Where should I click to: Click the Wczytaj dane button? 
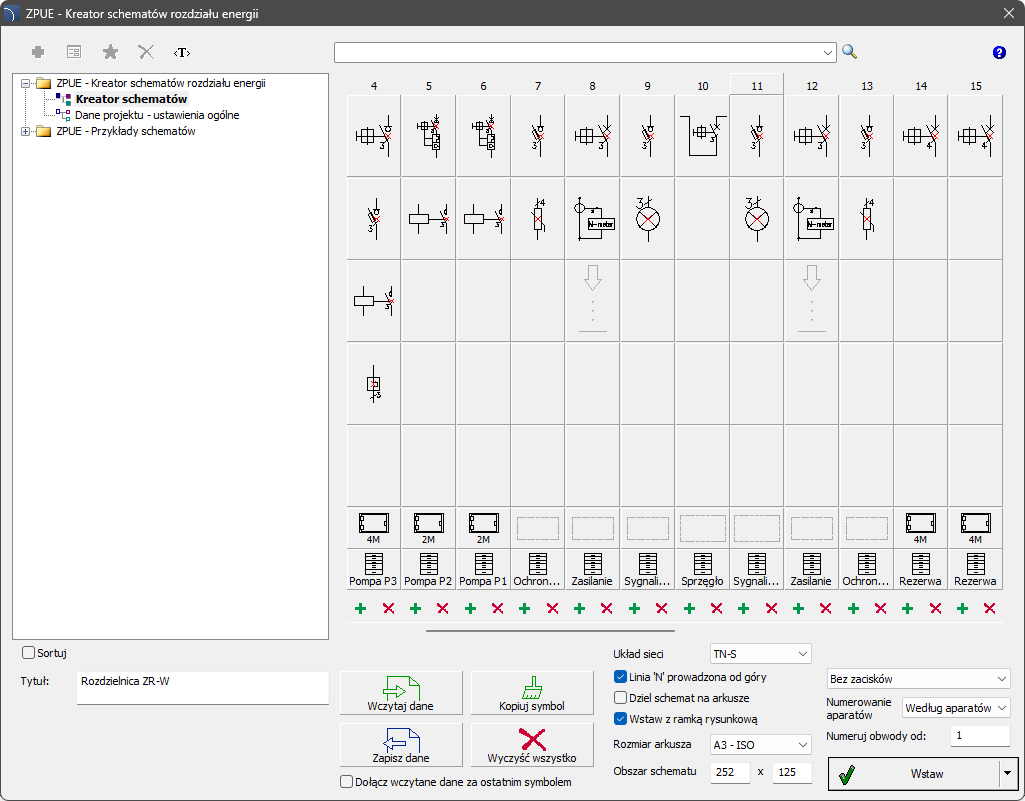(401, 693)
